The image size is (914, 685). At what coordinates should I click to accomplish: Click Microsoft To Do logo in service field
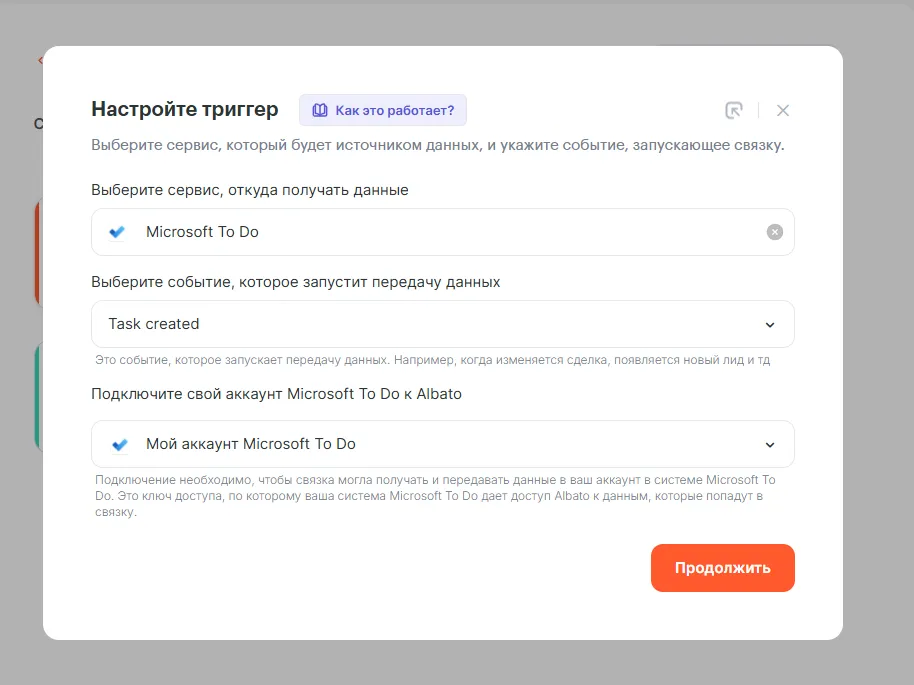point(118,232)
